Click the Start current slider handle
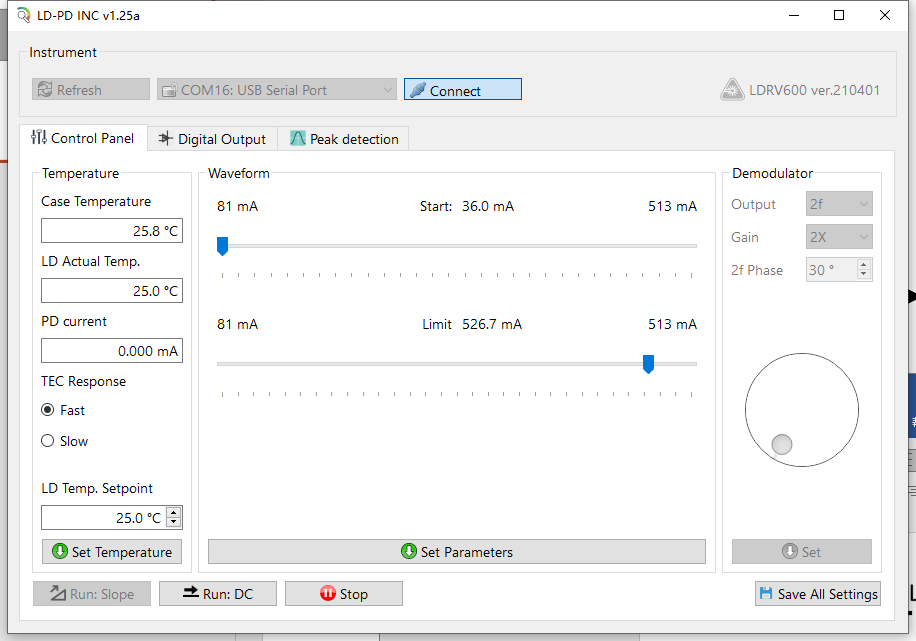This screenshot has width=916, height=641. point(223,246)
